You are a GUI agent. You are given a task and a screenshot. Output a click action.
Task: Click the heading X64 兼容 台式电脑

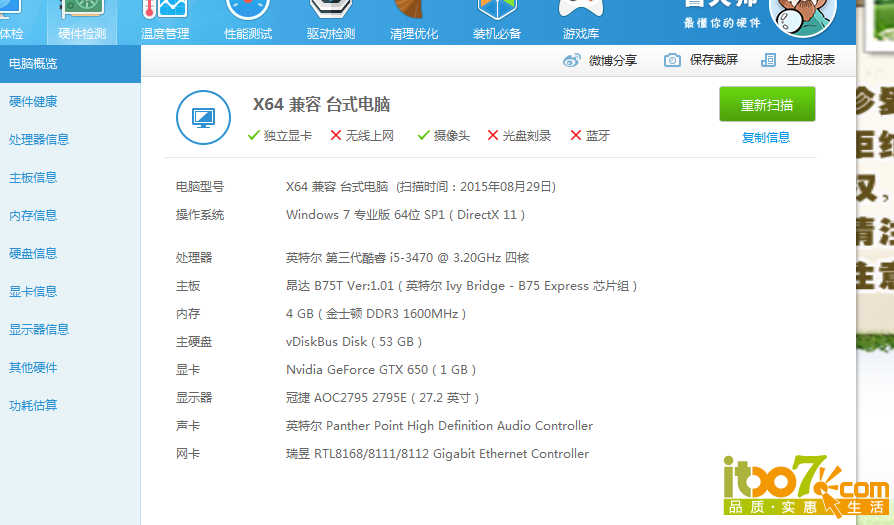322,104
